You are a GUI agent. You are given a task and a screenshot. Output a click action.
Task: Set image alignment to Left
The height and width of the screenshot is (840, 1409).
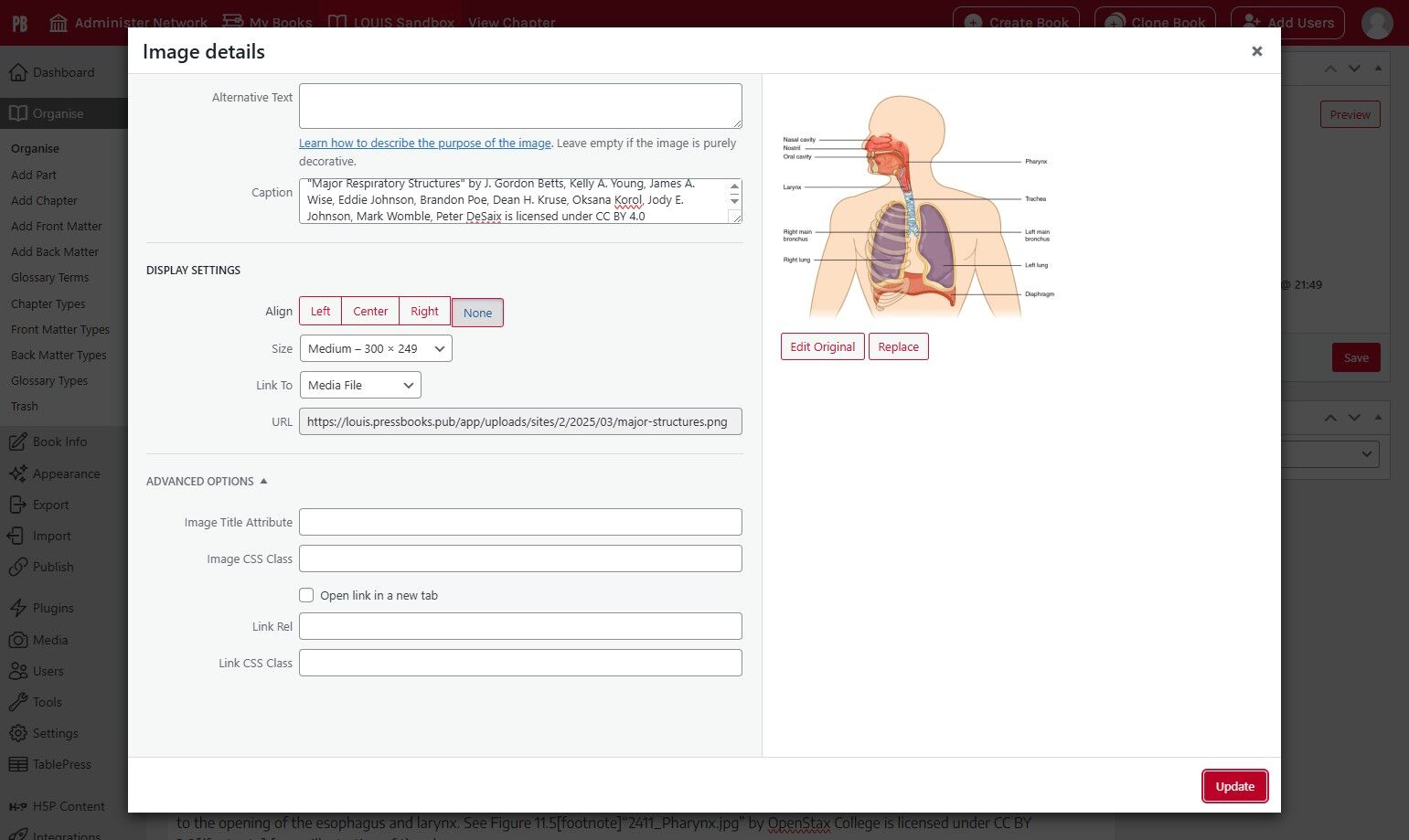coord(320,311)
